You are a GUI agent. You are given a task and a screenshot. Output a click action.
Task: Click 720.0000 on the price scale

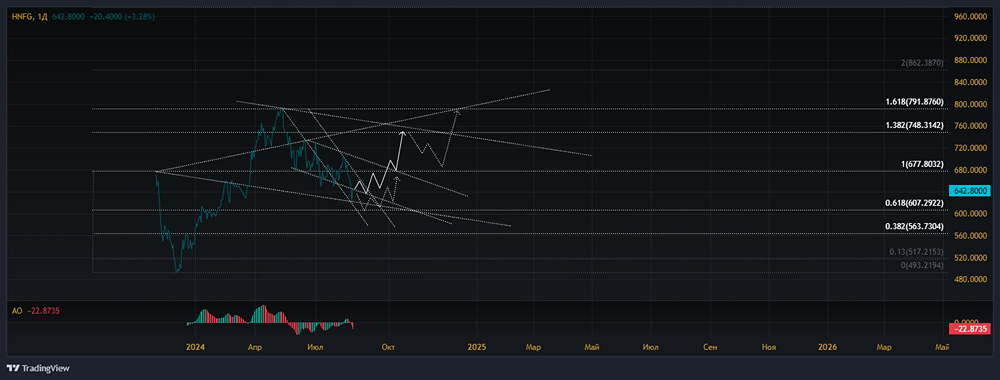(x=971, y=149)
